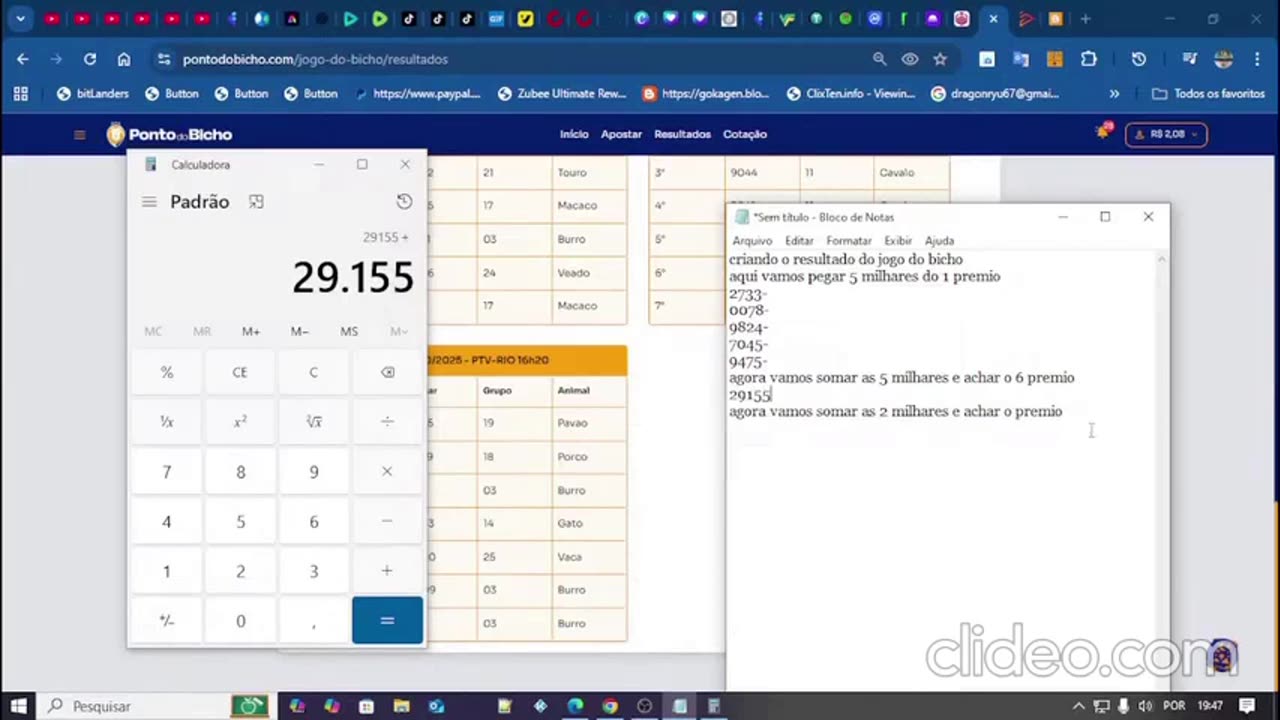Image resolution: width=1280 pixels, height=720 pixels.
Task: Click the equals button on calculator
Action: click(387, 621)
